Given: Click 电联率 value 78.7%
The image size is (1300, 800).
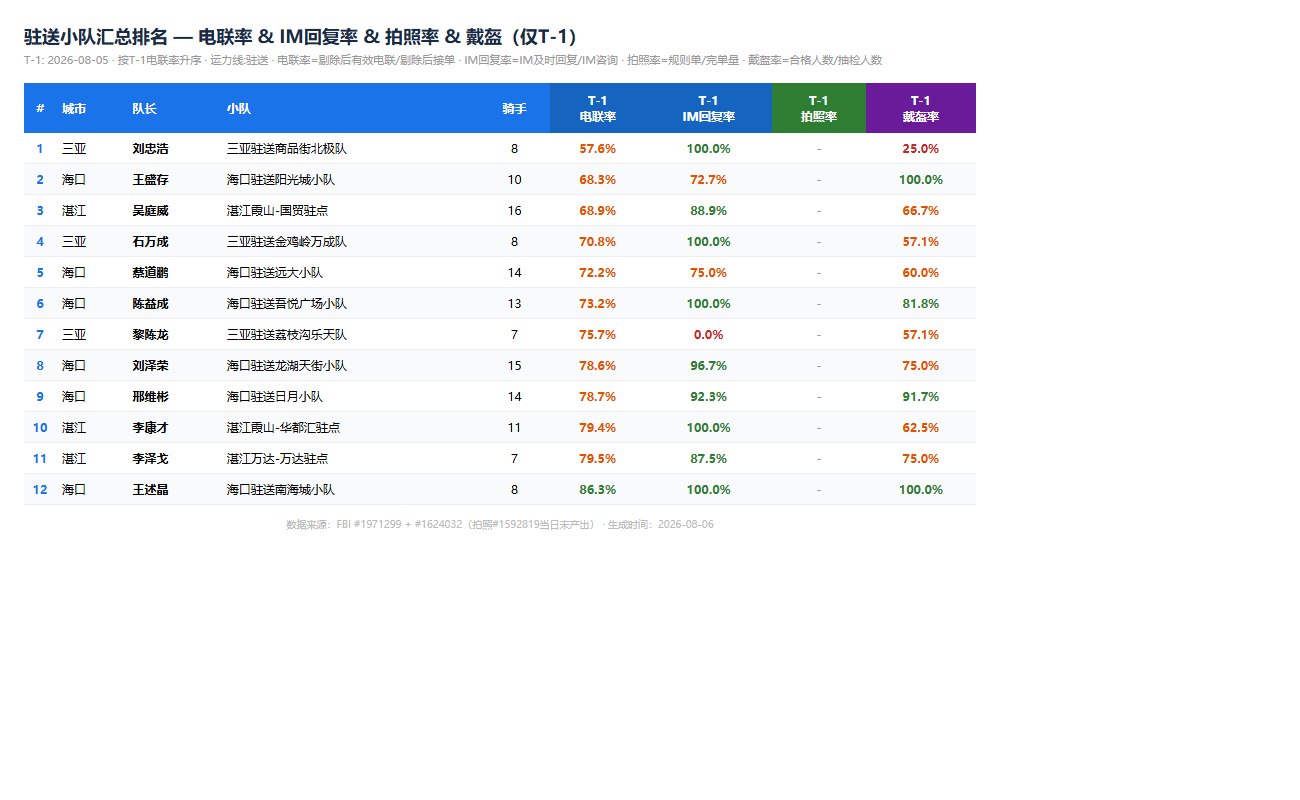Looking at the screenshot, I should [x=598, y=397].
